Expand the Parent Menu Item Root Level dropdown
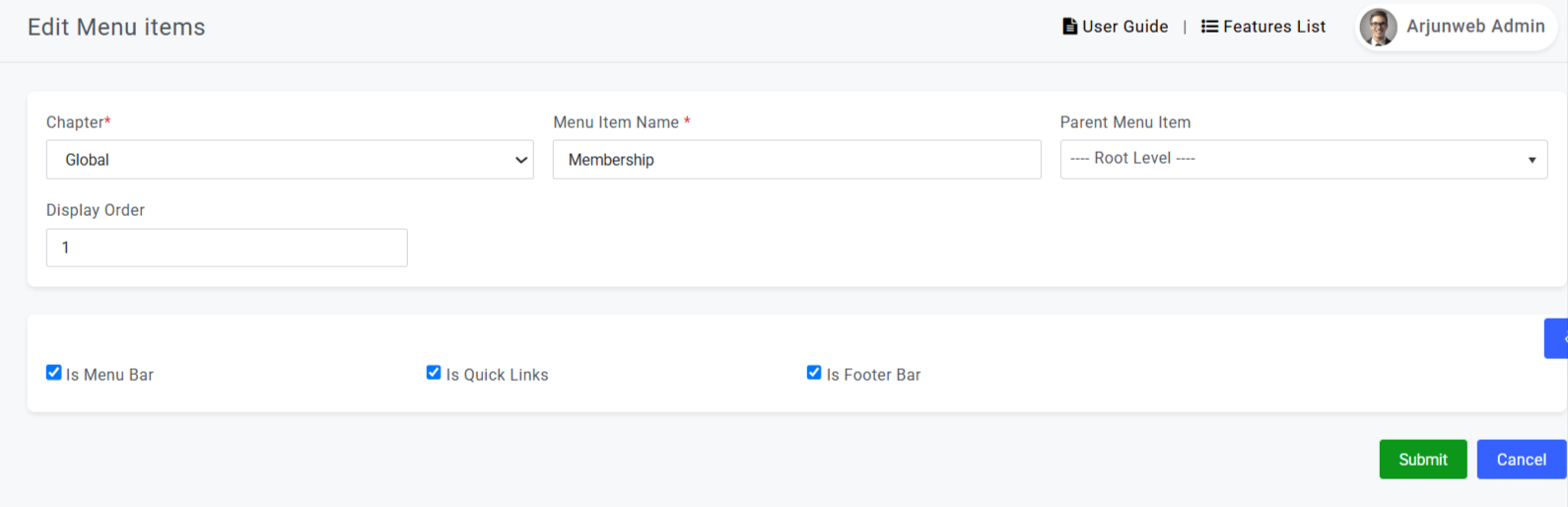The height and width of the screenshot is (507, 1568). pos(1304,160)
